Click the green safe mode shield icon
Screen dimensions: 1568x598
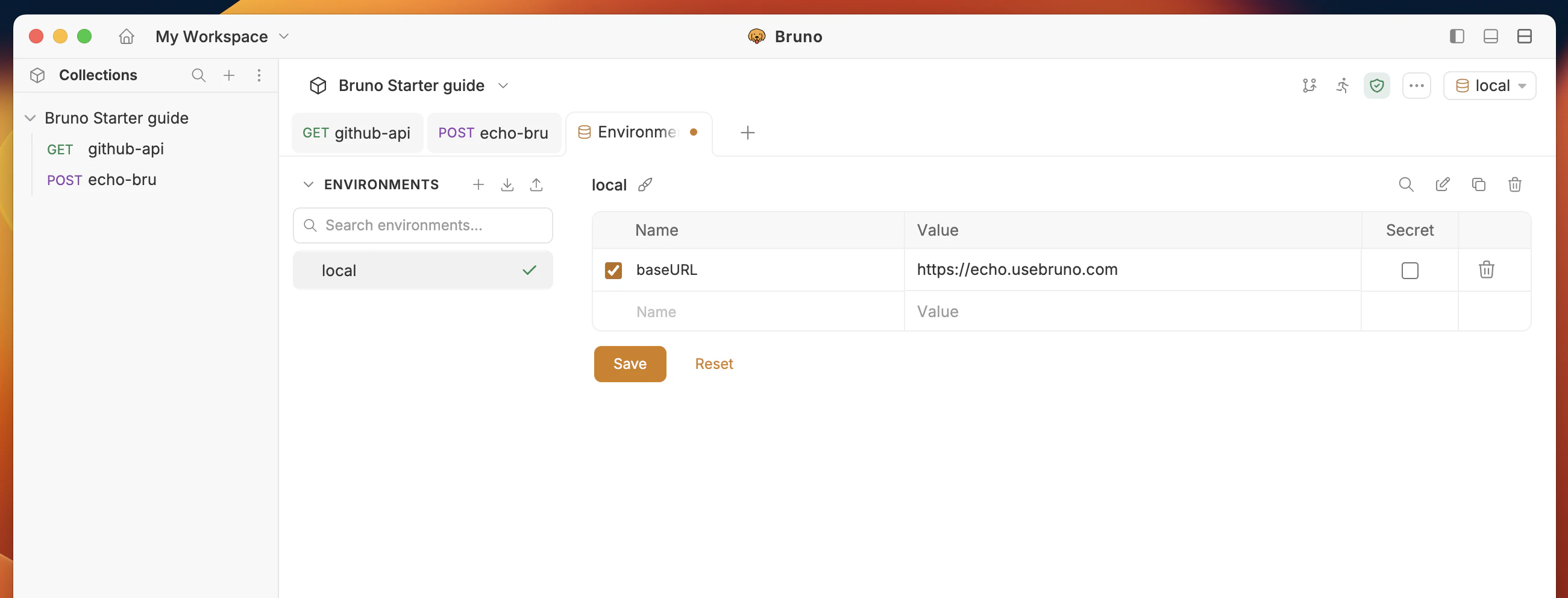pyautogui.click(x=1377, y=85)
